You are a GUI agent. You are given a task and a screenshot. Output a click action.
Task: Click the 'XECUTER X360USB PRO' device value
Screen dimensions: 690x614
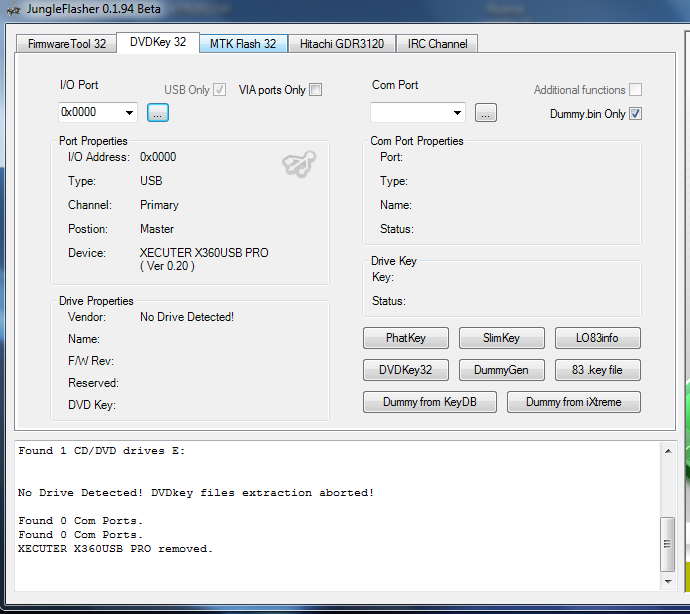point(204,253)
